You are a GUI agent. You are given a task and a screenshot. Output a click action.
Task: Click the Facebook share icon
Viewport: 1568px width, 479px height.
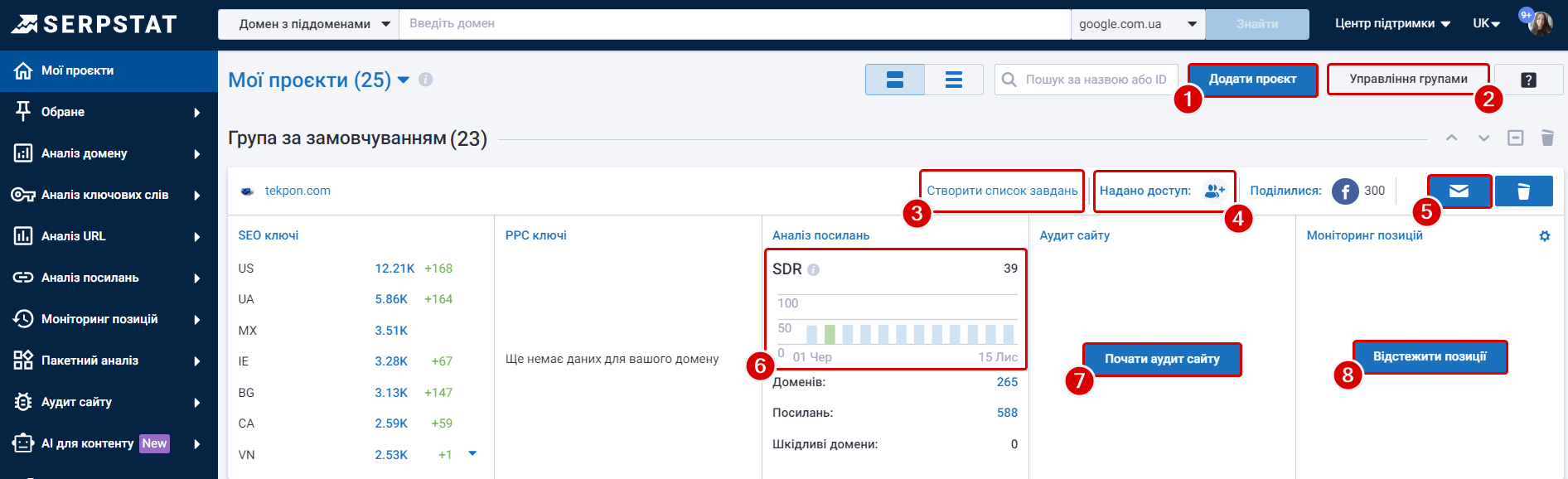(x=1345, y=191)
